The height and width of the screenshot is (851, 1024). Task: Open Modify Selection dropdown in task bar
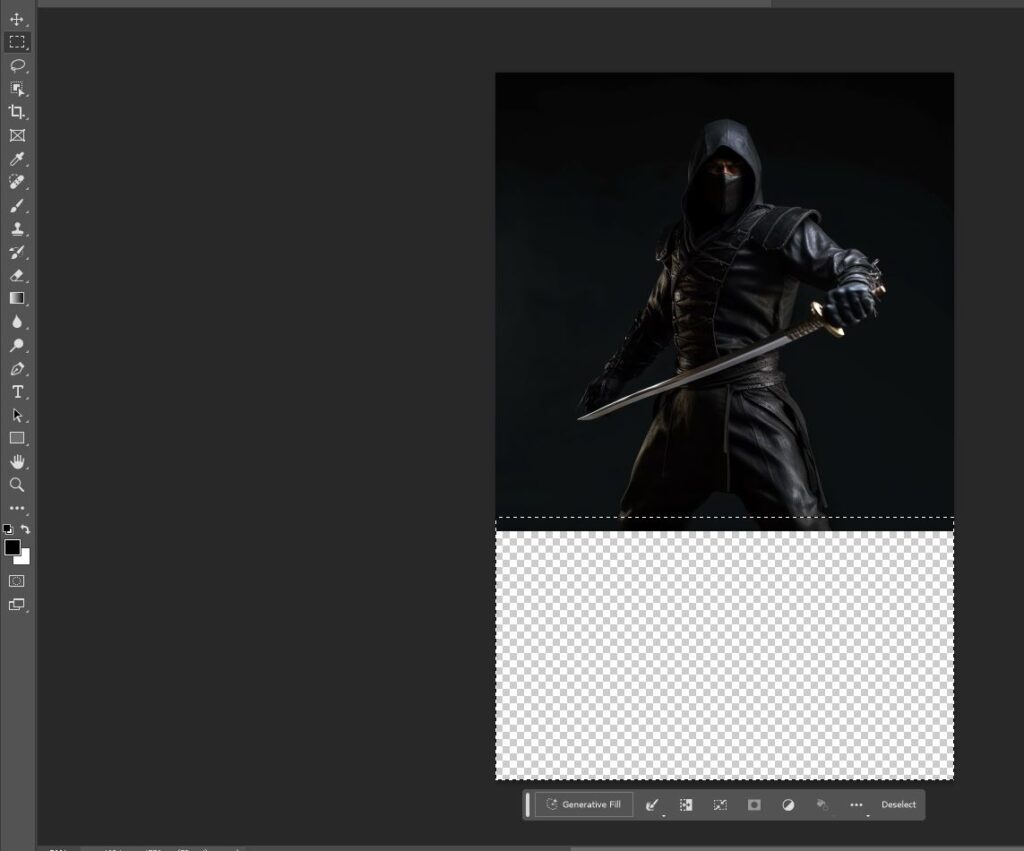[652, 805]
